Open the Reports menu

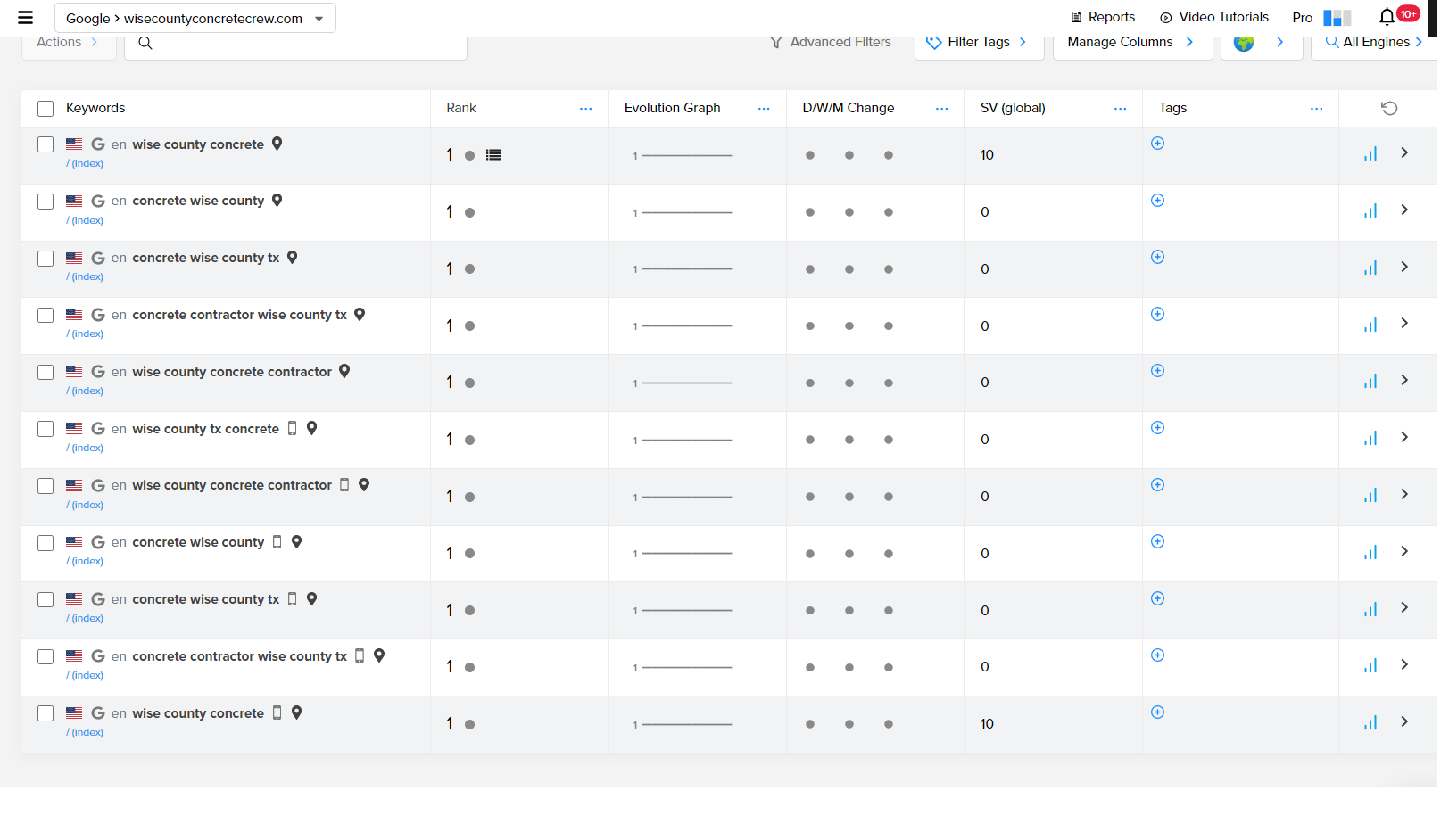1103,17
